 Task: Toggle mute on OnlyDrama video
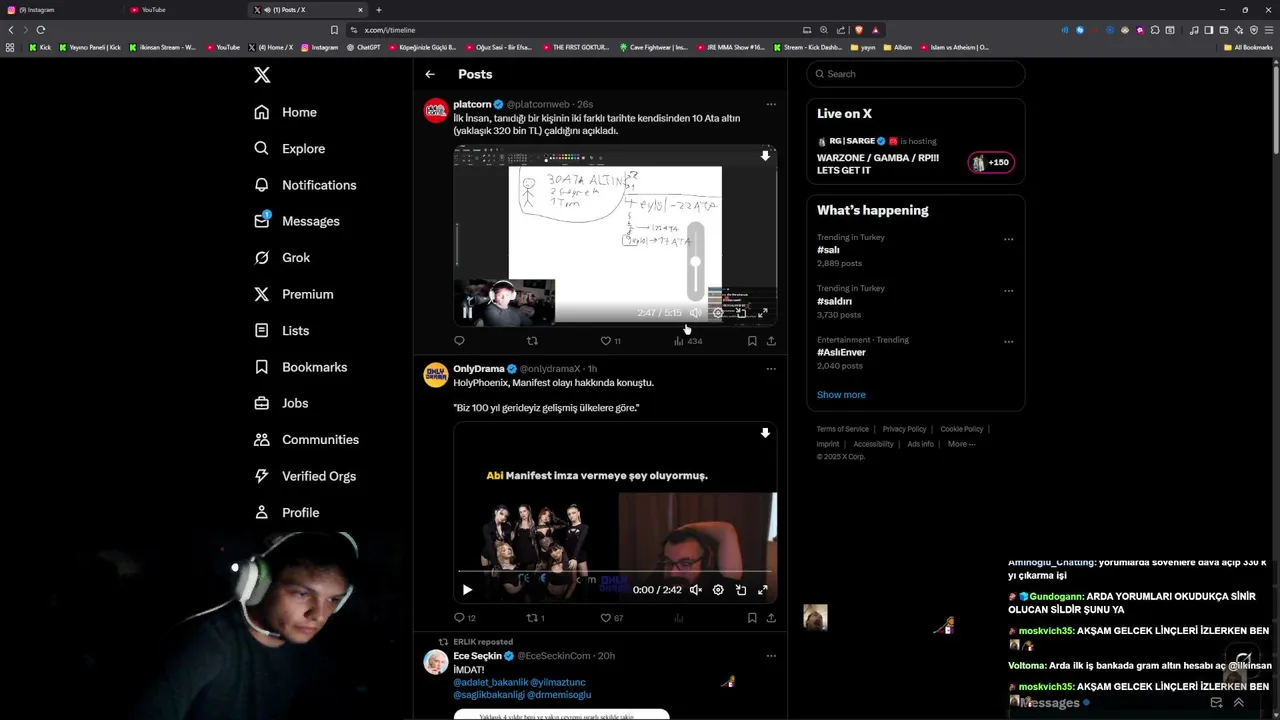pyautogui.click(x=695, y=590)
